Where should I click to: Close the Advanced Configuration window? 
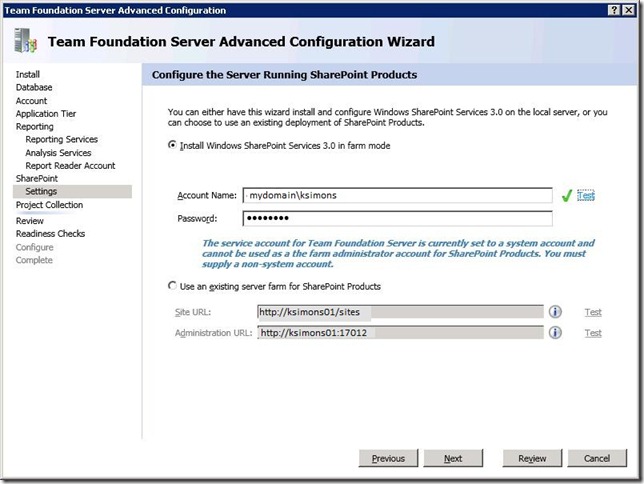pos(630,10)
